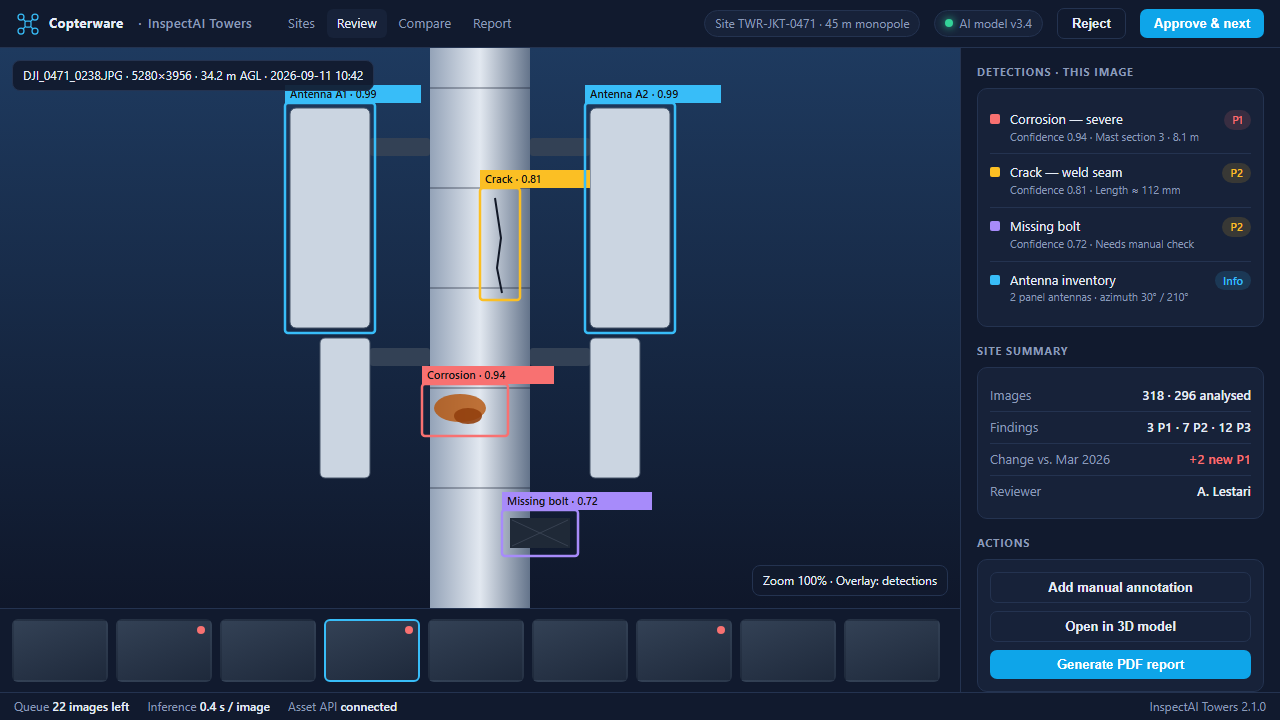Open the Report tab
Viewport: 1280px width, 720px height.
click(x=492, y=24)
